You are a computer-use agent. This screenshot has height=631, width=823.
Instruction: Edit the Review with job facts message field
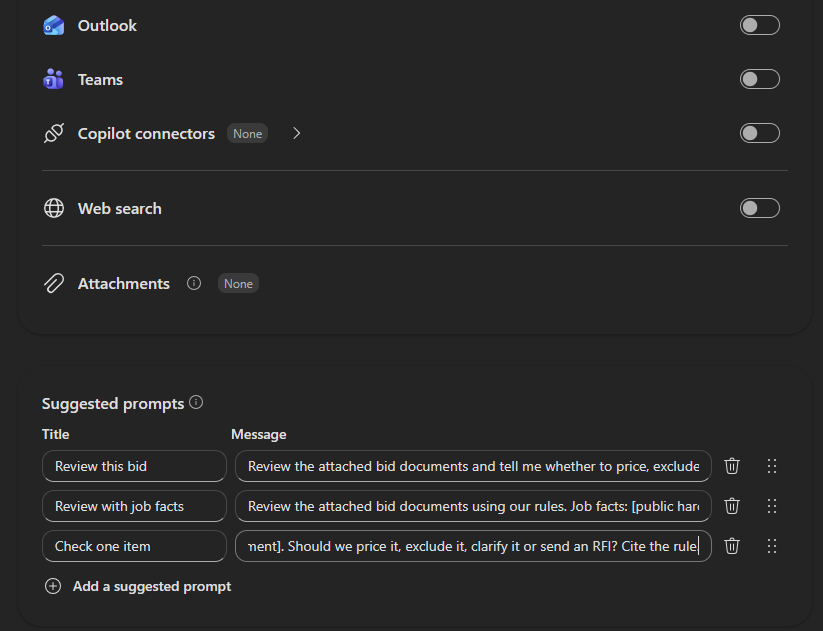pyautogui.click(x=473, y=506)
